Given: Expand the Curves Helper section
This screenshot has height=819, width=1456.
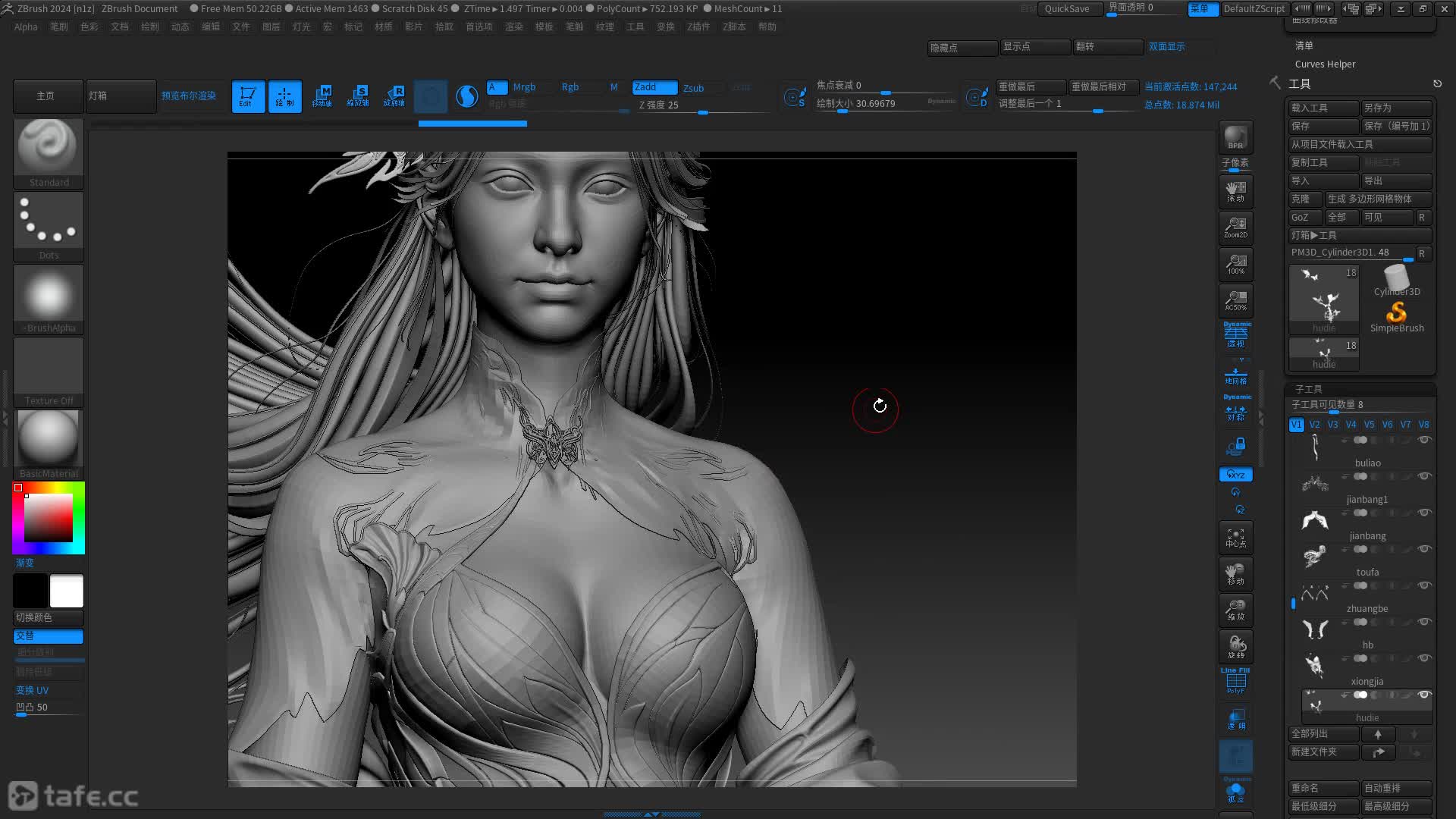Looking at the screenshot, I should pos(1325,64).
